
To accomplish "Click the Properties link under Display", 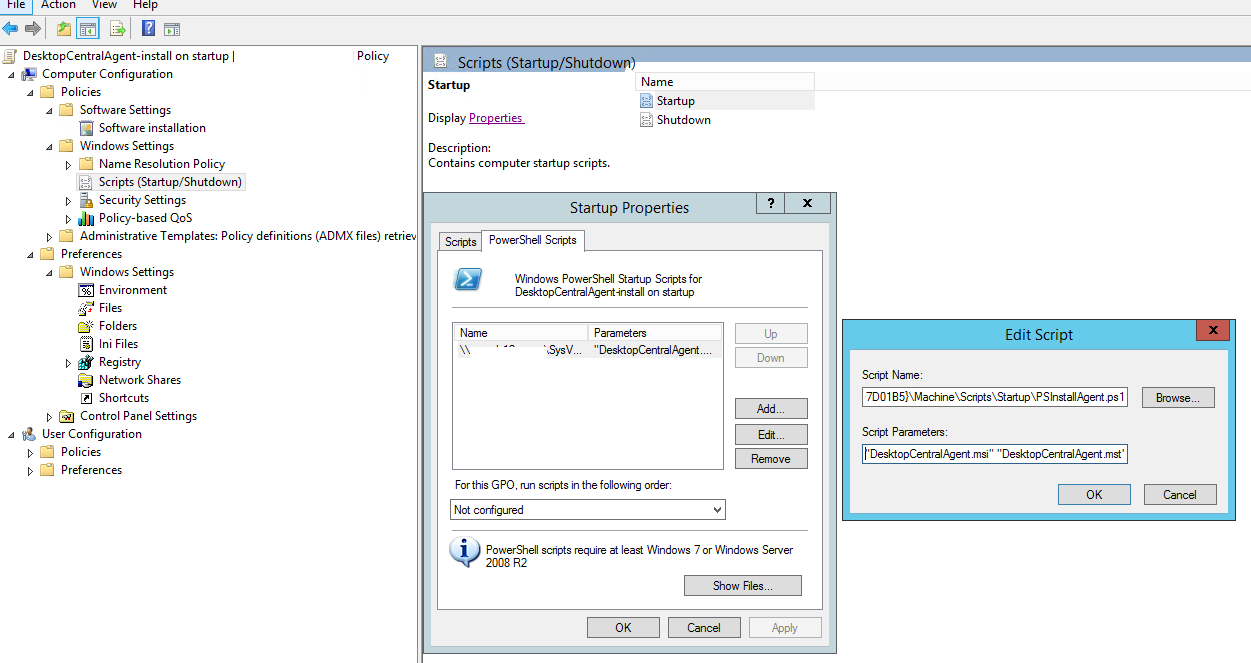I will tap(496, 117).
